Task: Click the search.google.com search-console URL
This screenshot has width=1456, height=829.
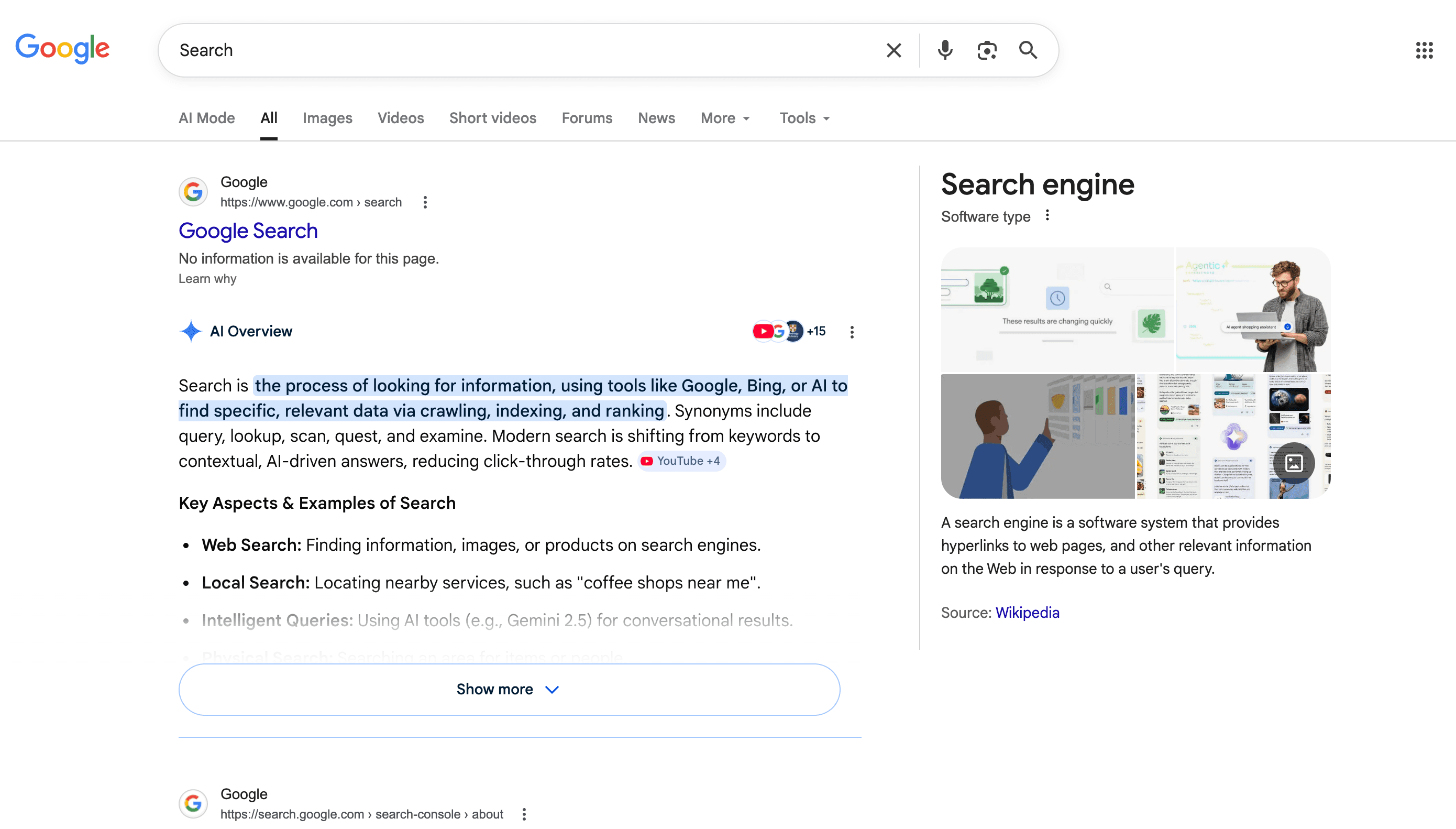Action: [362, 814]
